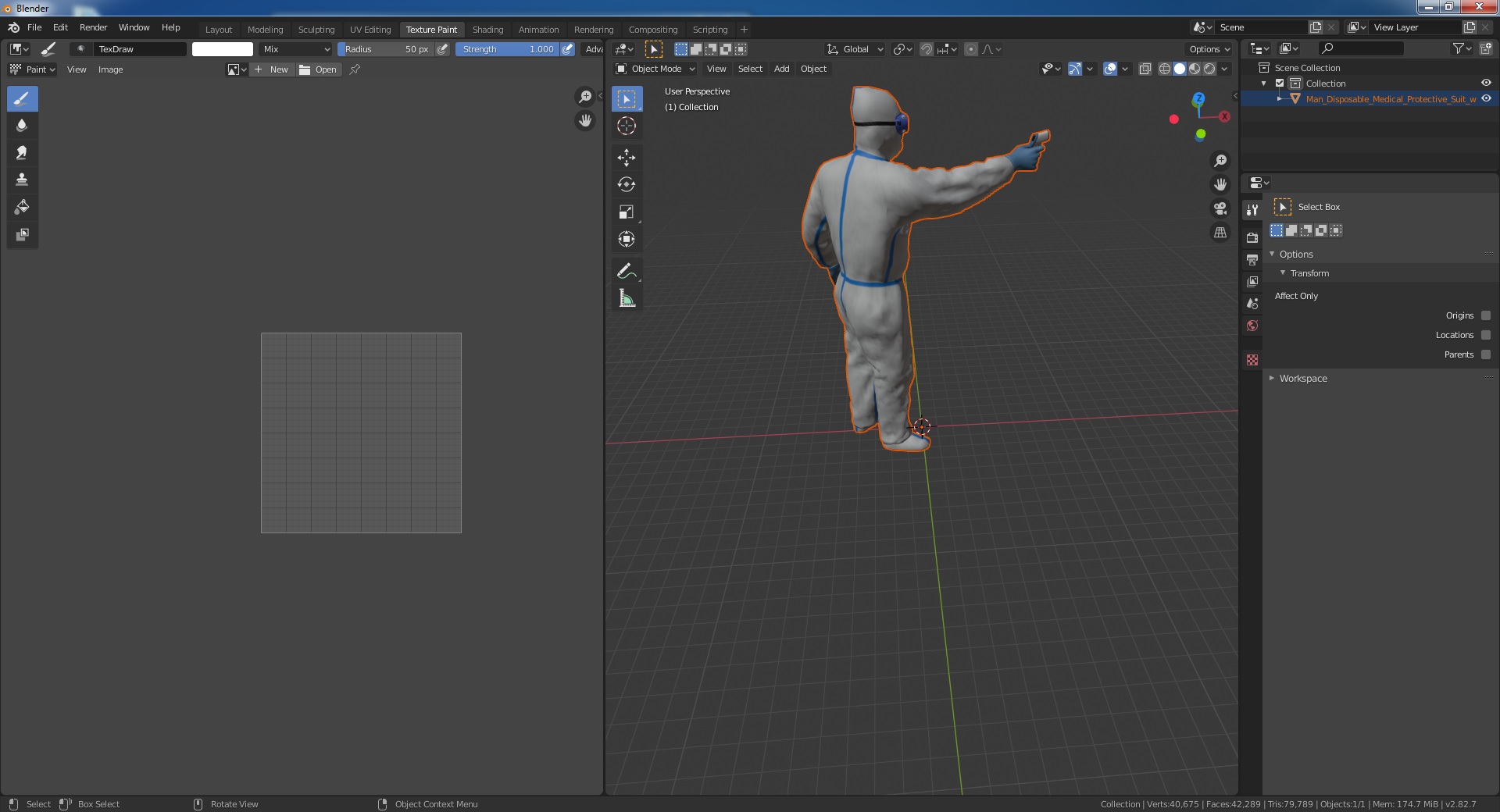Image resolution: width=1500 pixels, height=812 pixels.
Task: Activate the 3D Cursor tool
Action: coord(627,126)
